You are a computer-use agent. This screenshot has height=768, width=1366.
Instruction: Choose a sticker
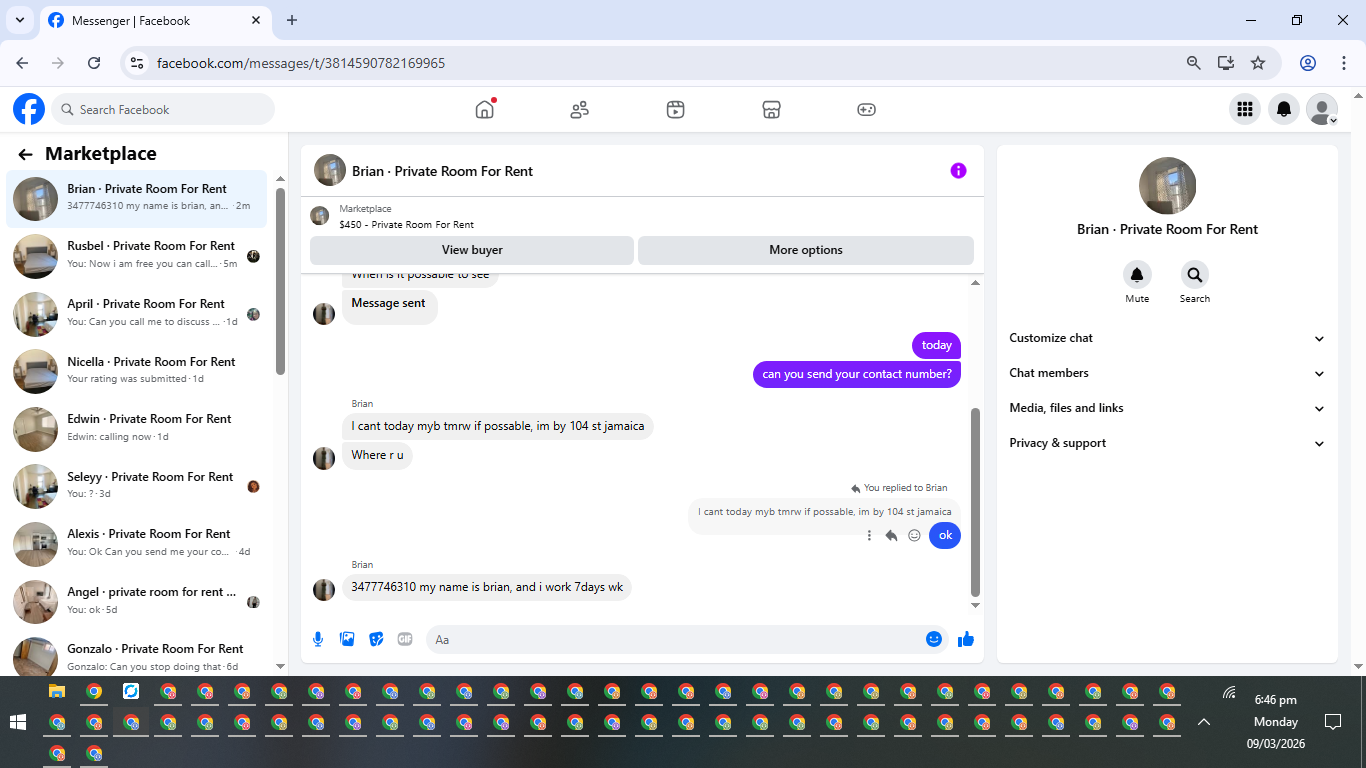(x=376, y=639)
